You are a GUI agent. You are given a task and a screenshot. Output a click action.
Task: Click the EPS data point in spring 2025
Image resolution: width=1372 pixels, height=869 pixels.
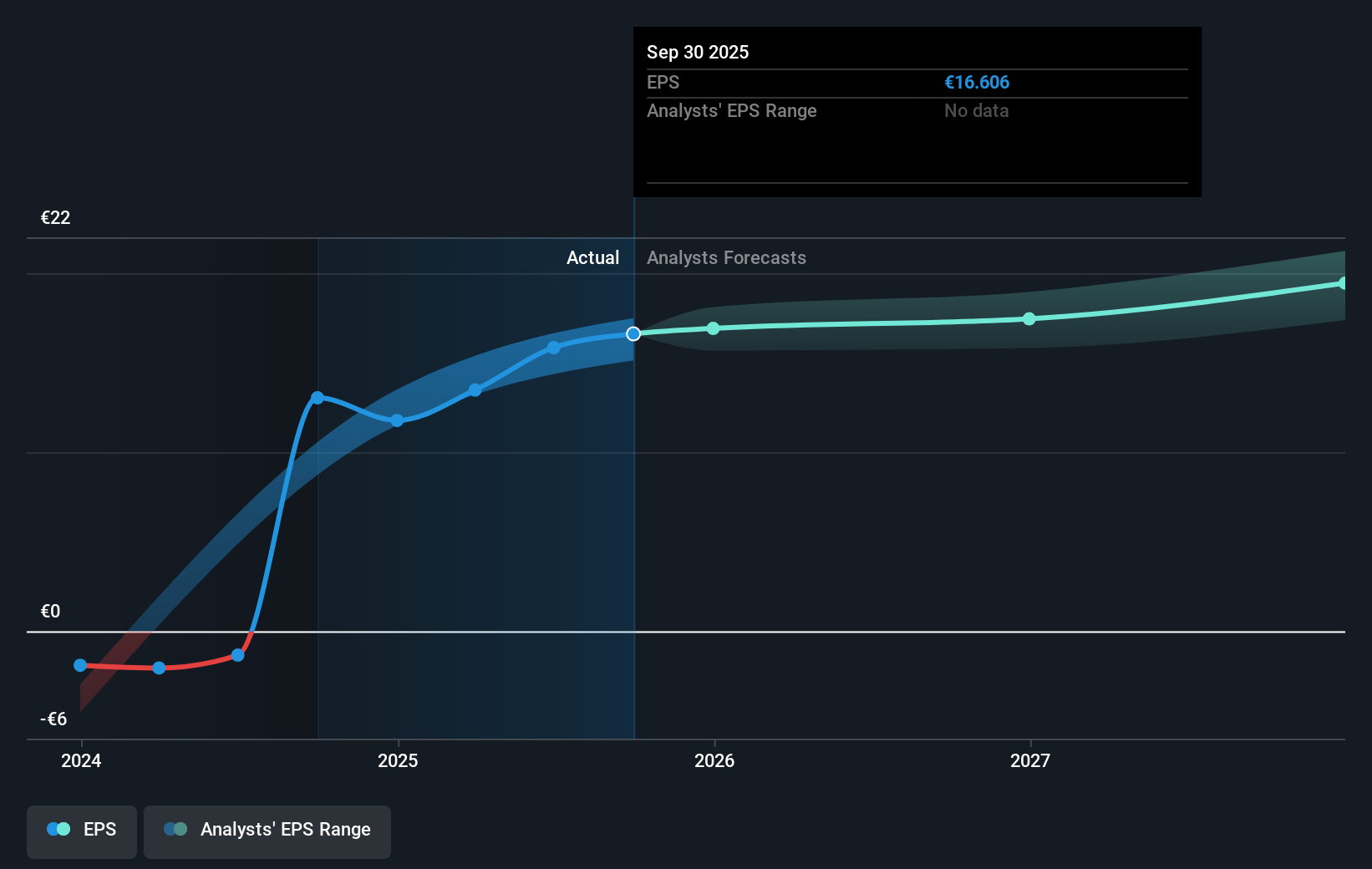[x=475, y=390]
